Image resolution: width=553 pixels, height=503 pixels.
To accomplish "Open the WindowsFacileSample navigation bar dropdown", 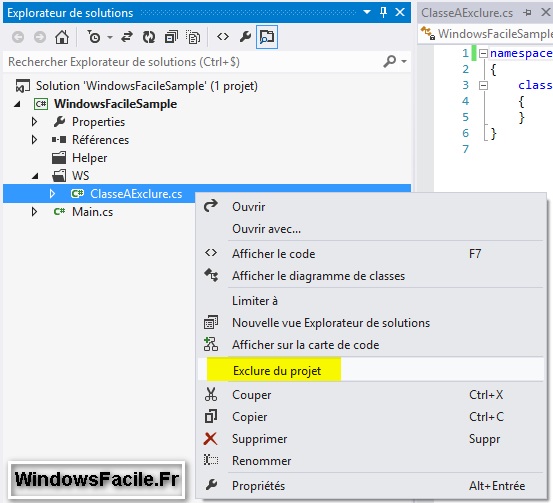I will pyautogui.click(x=486, y=34).
